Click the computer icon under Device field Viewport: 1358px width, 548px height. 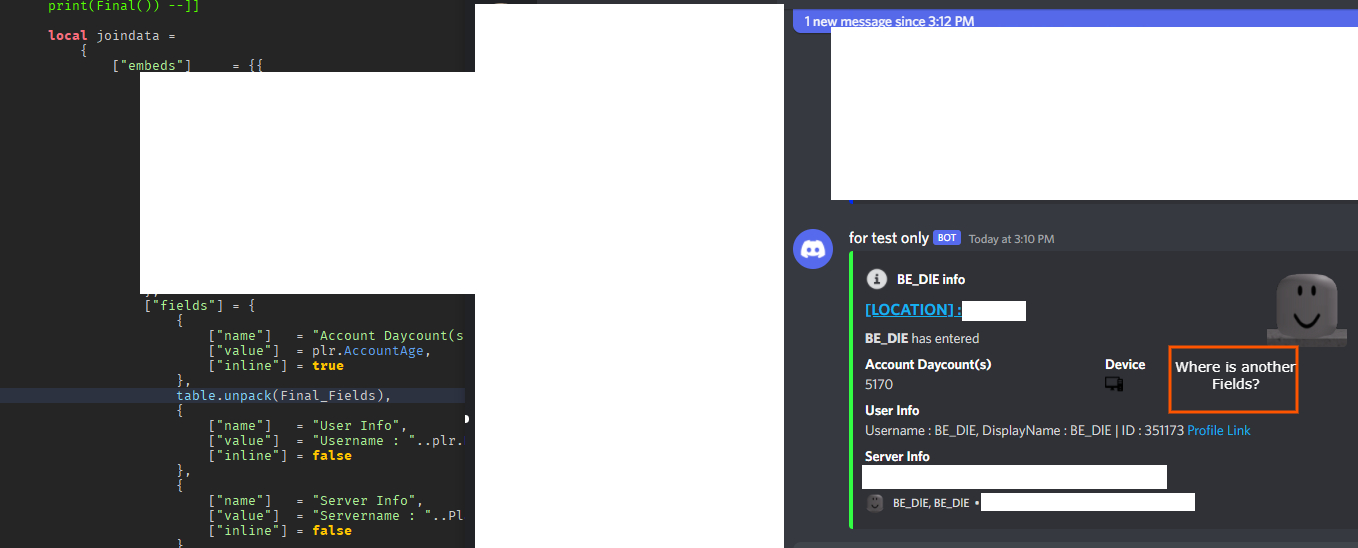click(1114, 384)
